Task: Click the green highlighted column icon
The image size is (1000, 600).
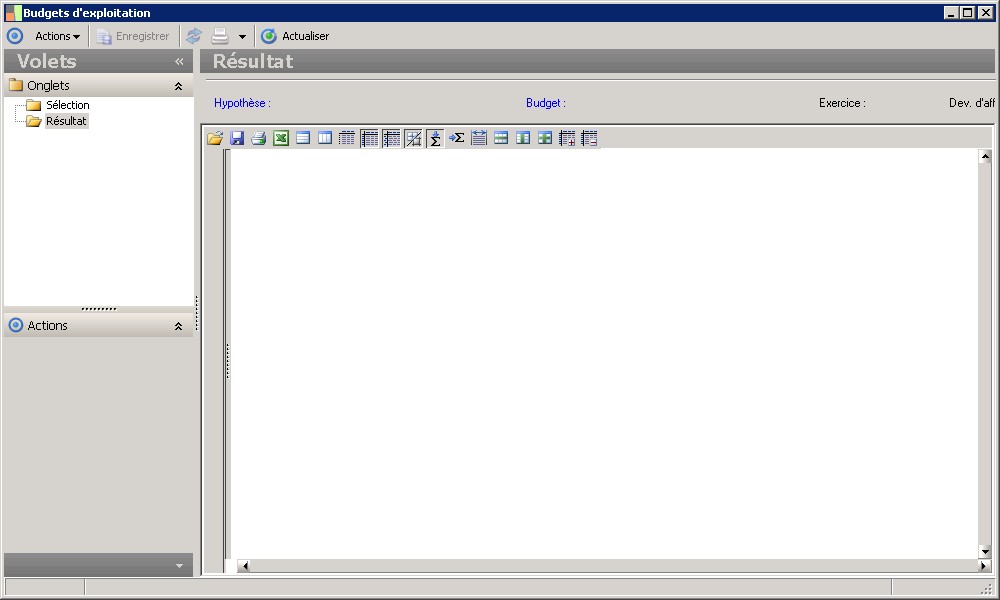Action: pyautogui.click(x=523, y=138)
